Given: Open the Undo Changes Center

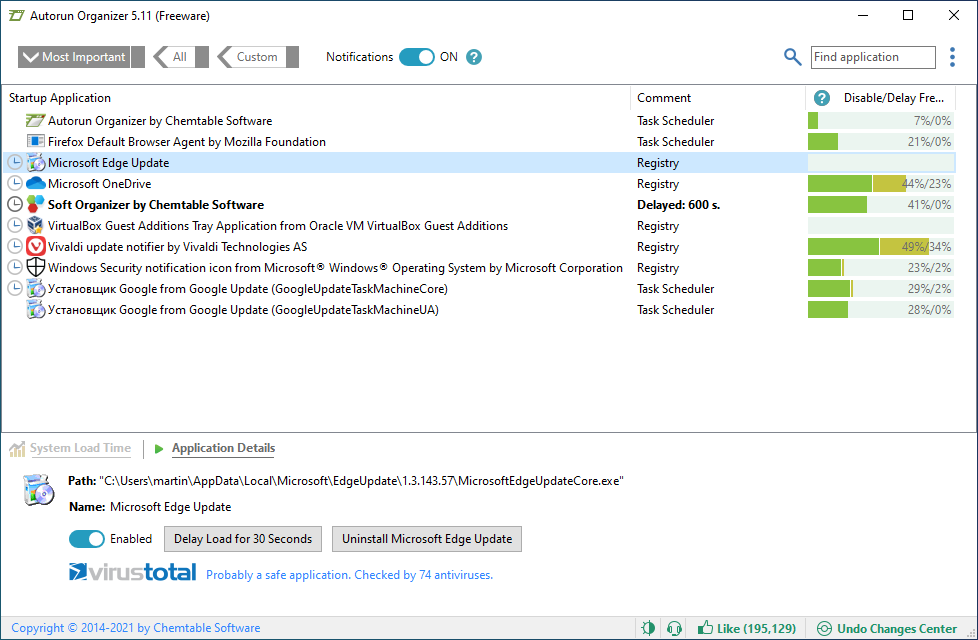Looking at the screenshot, I should coord(887,628).
